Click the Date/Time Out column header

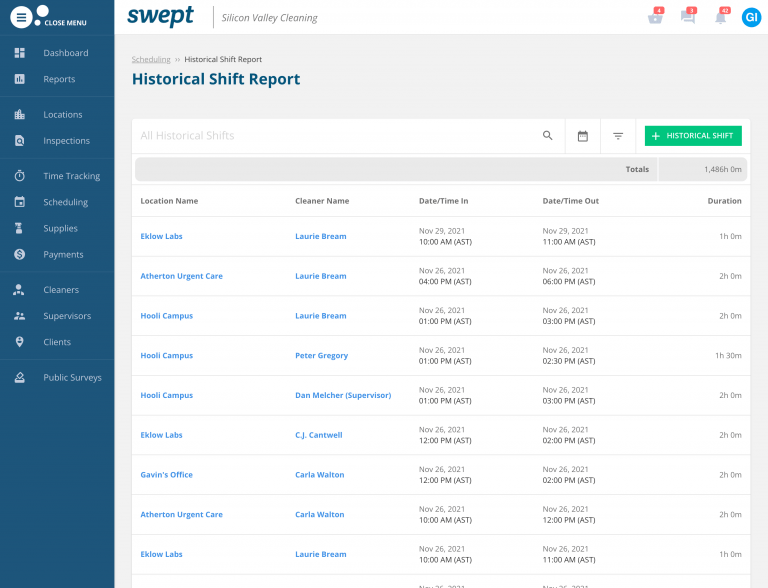tap(571, 201)
